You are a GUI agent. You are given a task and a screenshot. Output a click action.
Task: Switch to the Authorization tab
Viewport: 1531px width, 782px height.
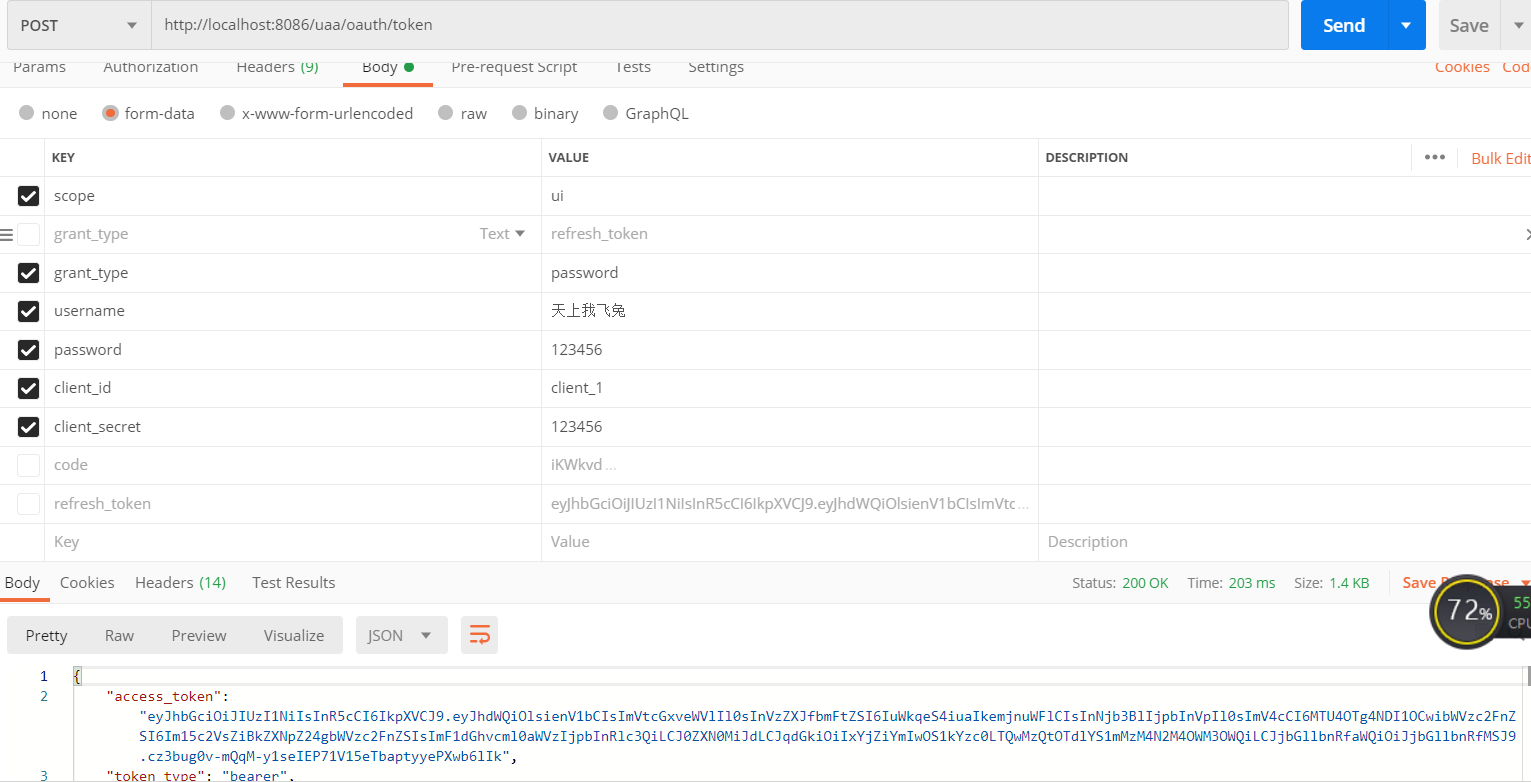pyautogui.click(x=151, y=67)
